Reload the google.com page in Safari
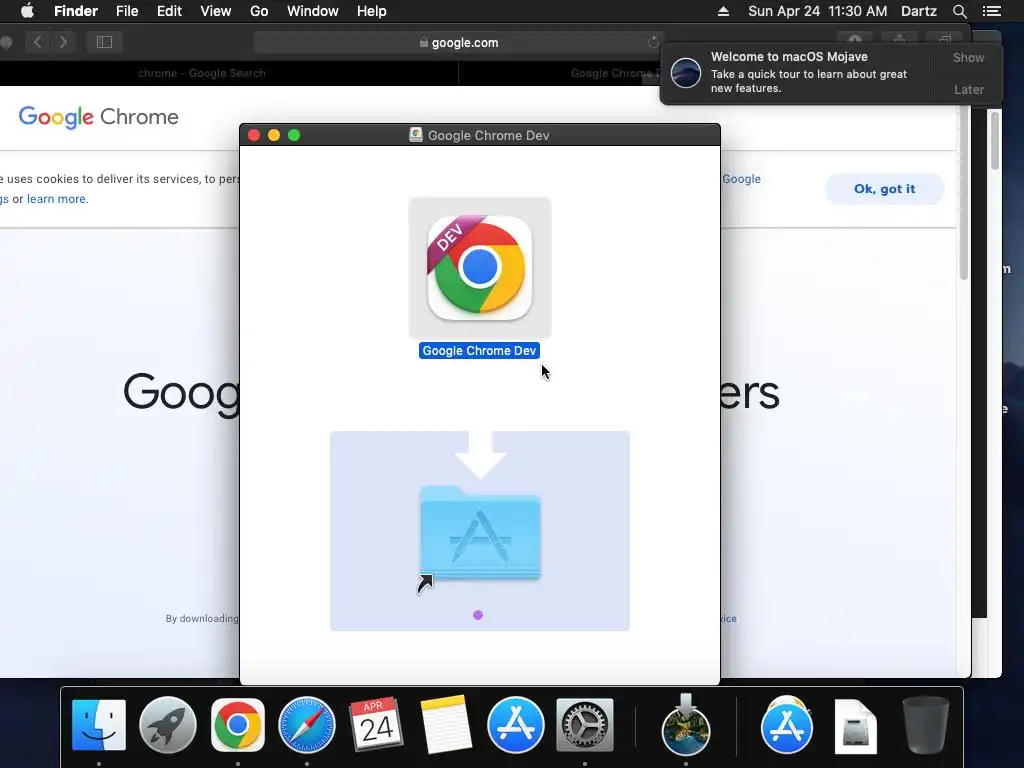1024x768 pixels. point(652,42)
